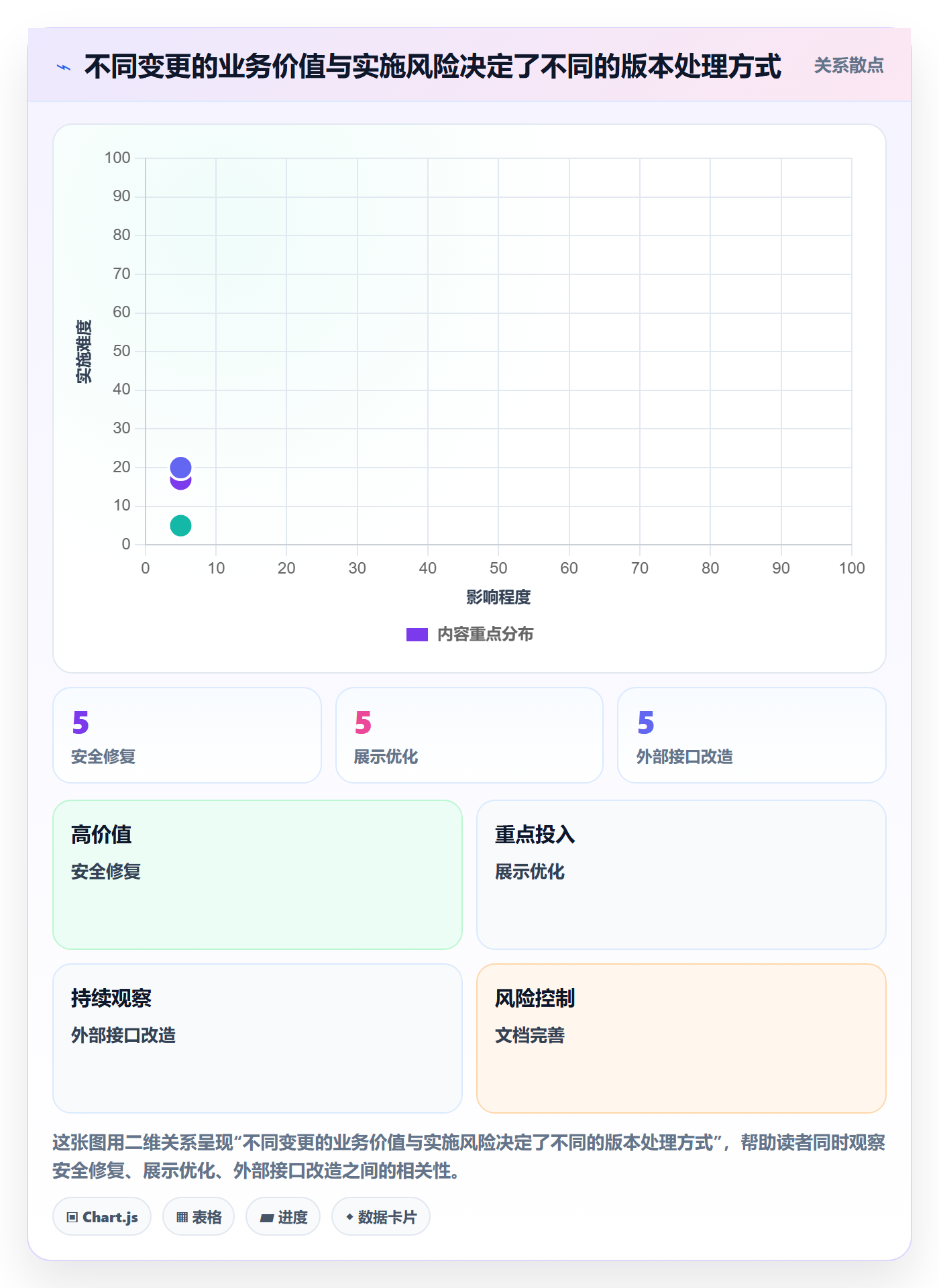Screen dimensions: 939x1288
Task: Click the purple scatter point behind blue
Action: pos(180,484)
